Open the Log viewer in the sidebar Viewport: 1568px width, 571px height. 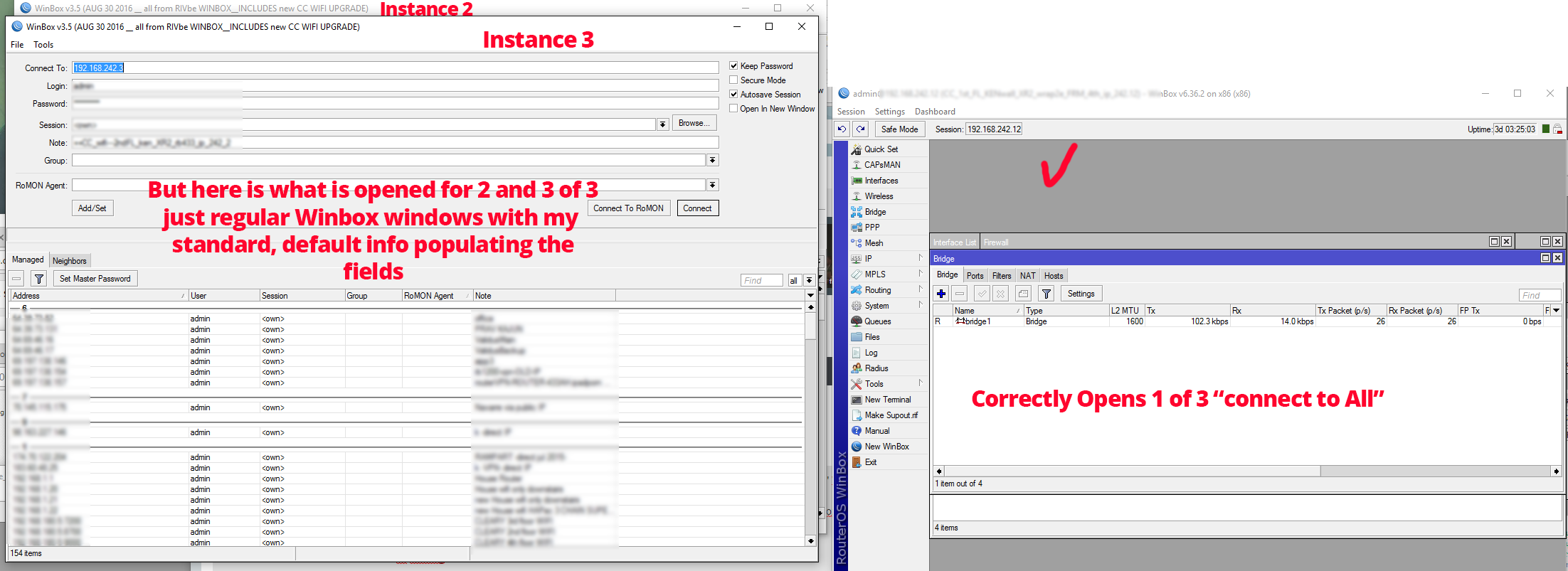[x=871, y=353]
